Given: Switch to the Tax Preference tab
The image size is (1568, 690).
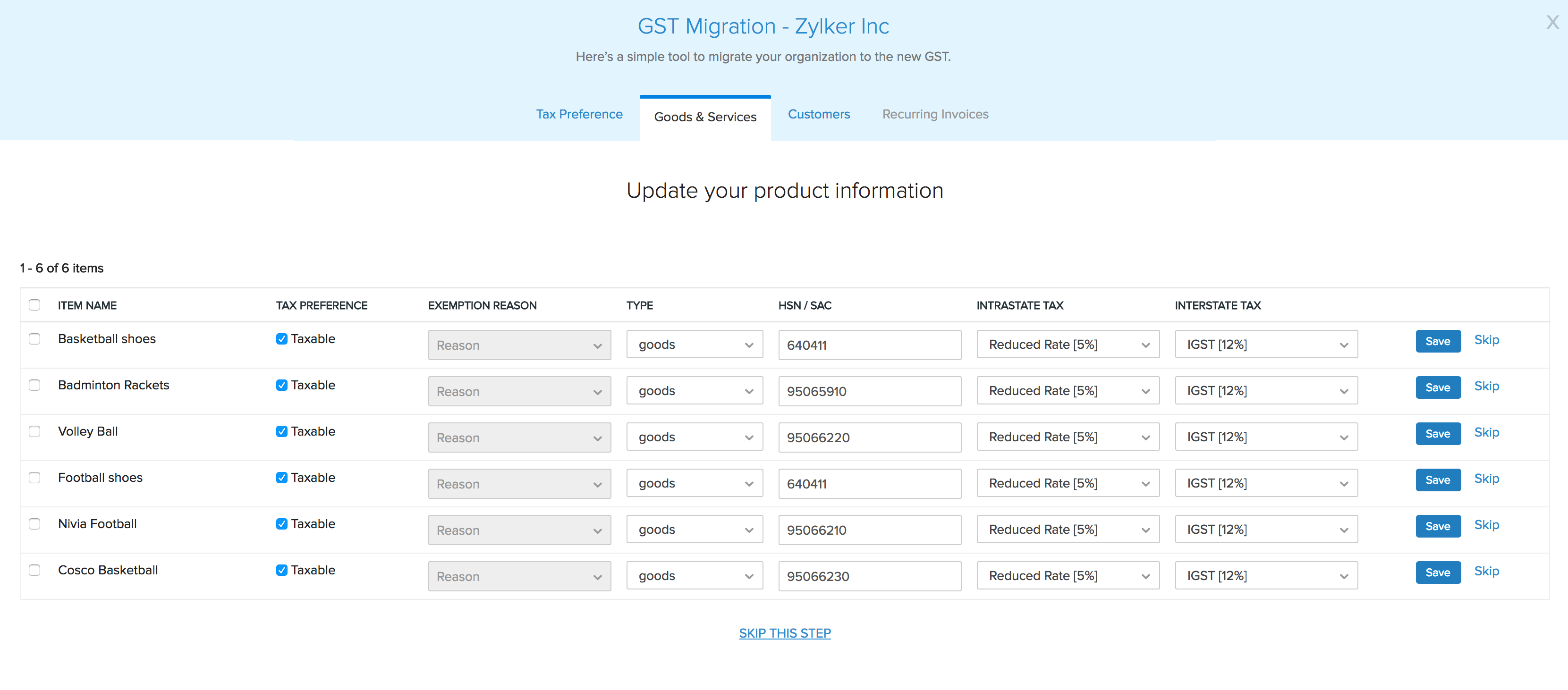Looking at the screenshot, I should click(579, 114).
